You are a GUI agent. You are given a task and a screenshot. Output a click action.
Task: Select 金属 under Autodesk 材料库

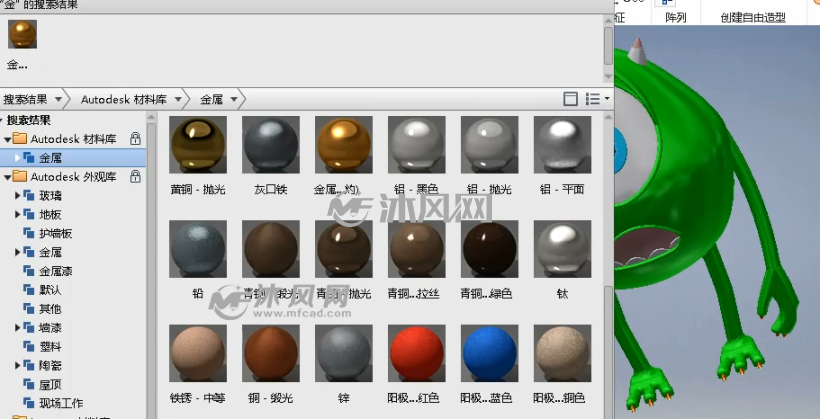[51, 157]
